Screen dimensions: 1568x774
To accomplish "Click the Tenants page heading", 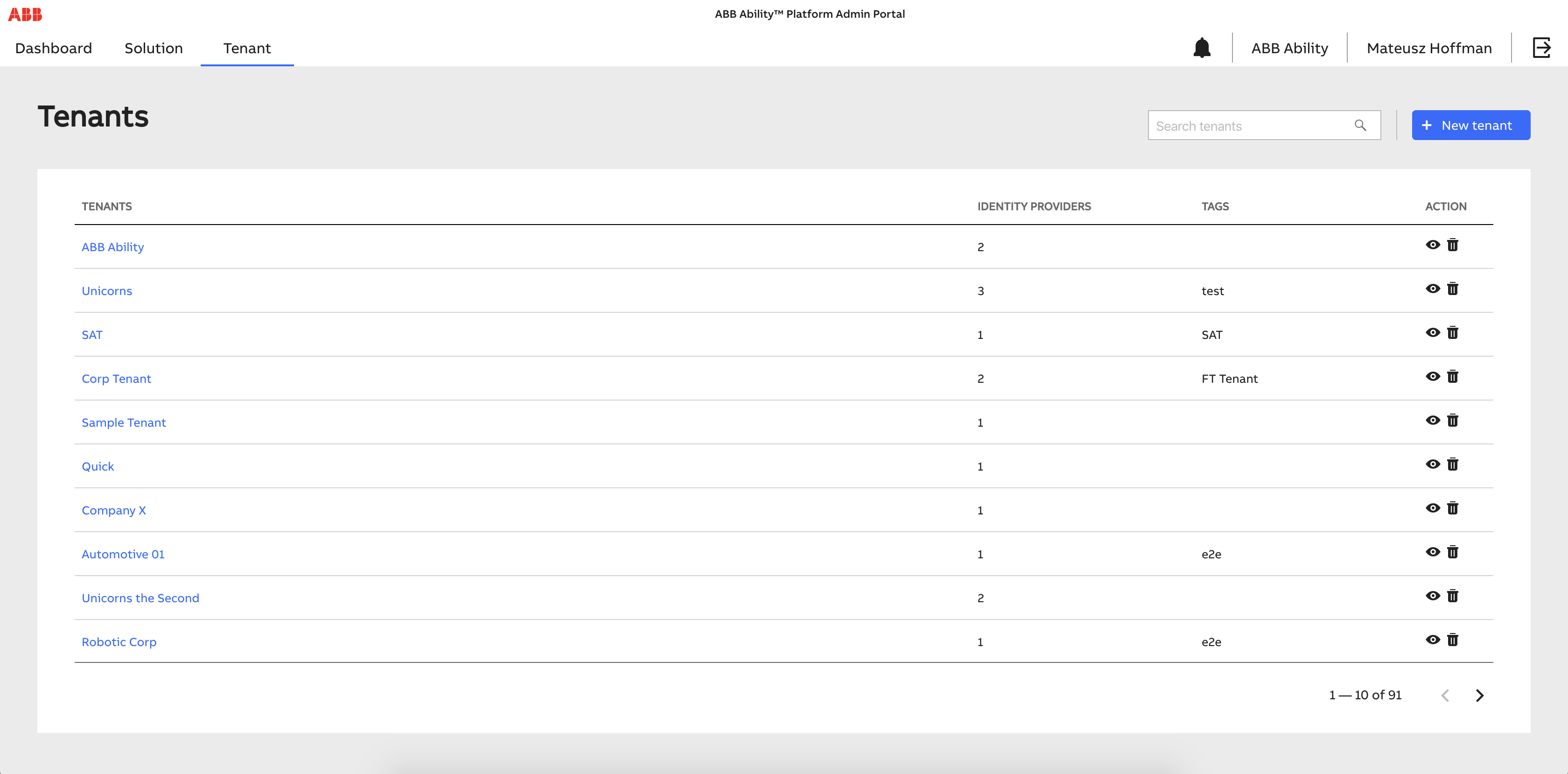I will coord(92,116).
